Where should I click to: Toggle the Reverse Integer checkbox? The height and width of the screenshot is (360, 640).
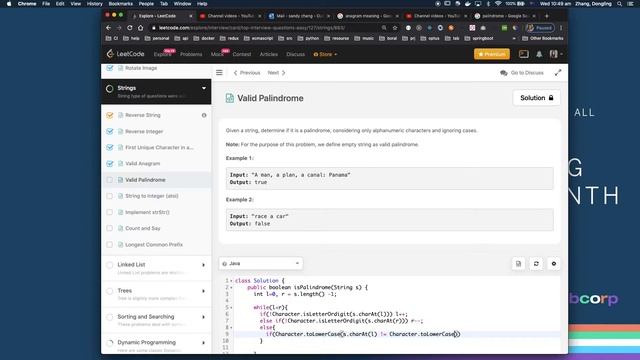point(109,131)
